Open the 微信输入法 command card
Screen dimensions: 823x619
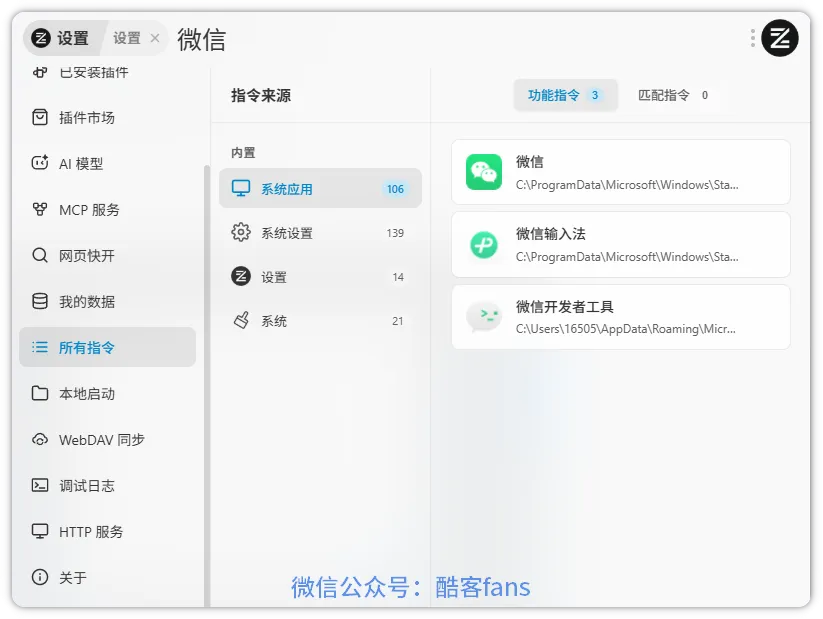point(621,245)
